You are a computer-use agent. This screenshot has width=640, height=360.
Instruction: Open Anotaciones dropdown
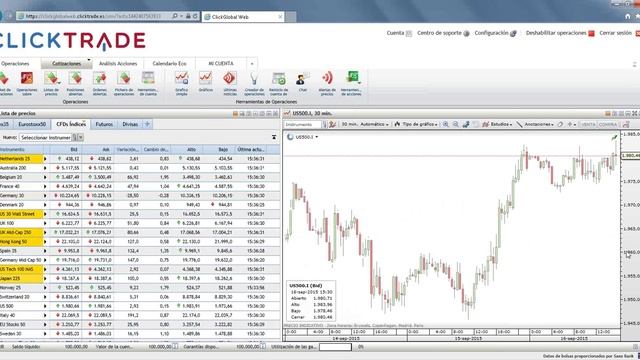click(535, 124)
